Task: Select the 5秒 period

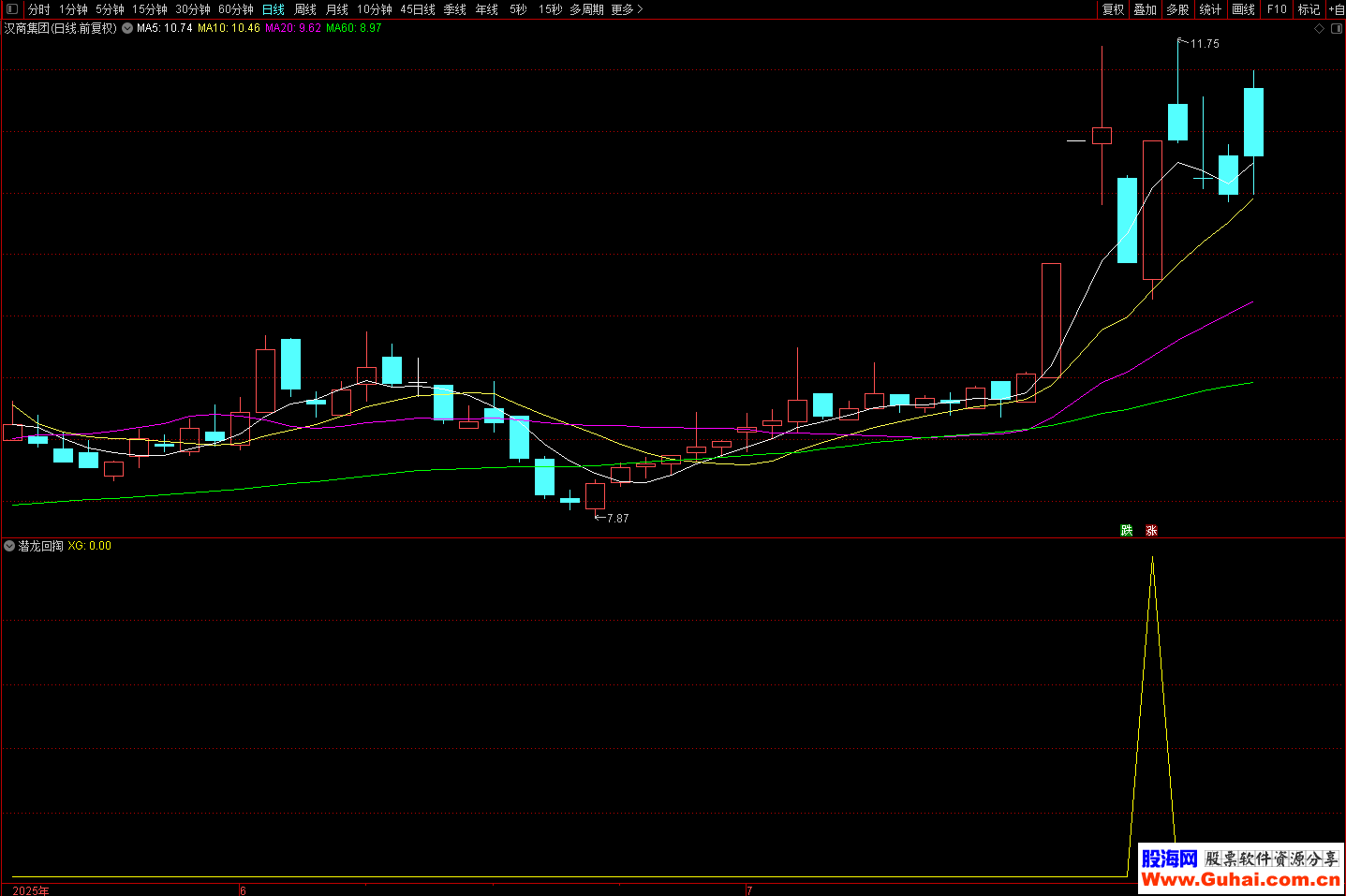Action: coord(519,9)
